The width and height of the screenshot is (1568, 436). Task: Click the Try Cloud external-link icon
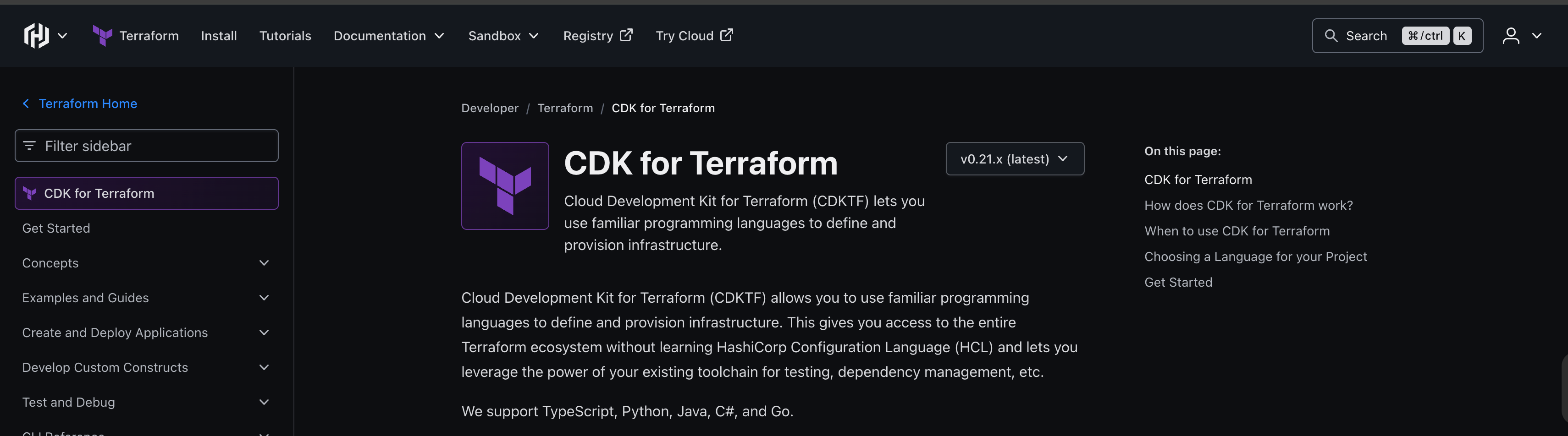pyautogui.click(x=727, y=35)
